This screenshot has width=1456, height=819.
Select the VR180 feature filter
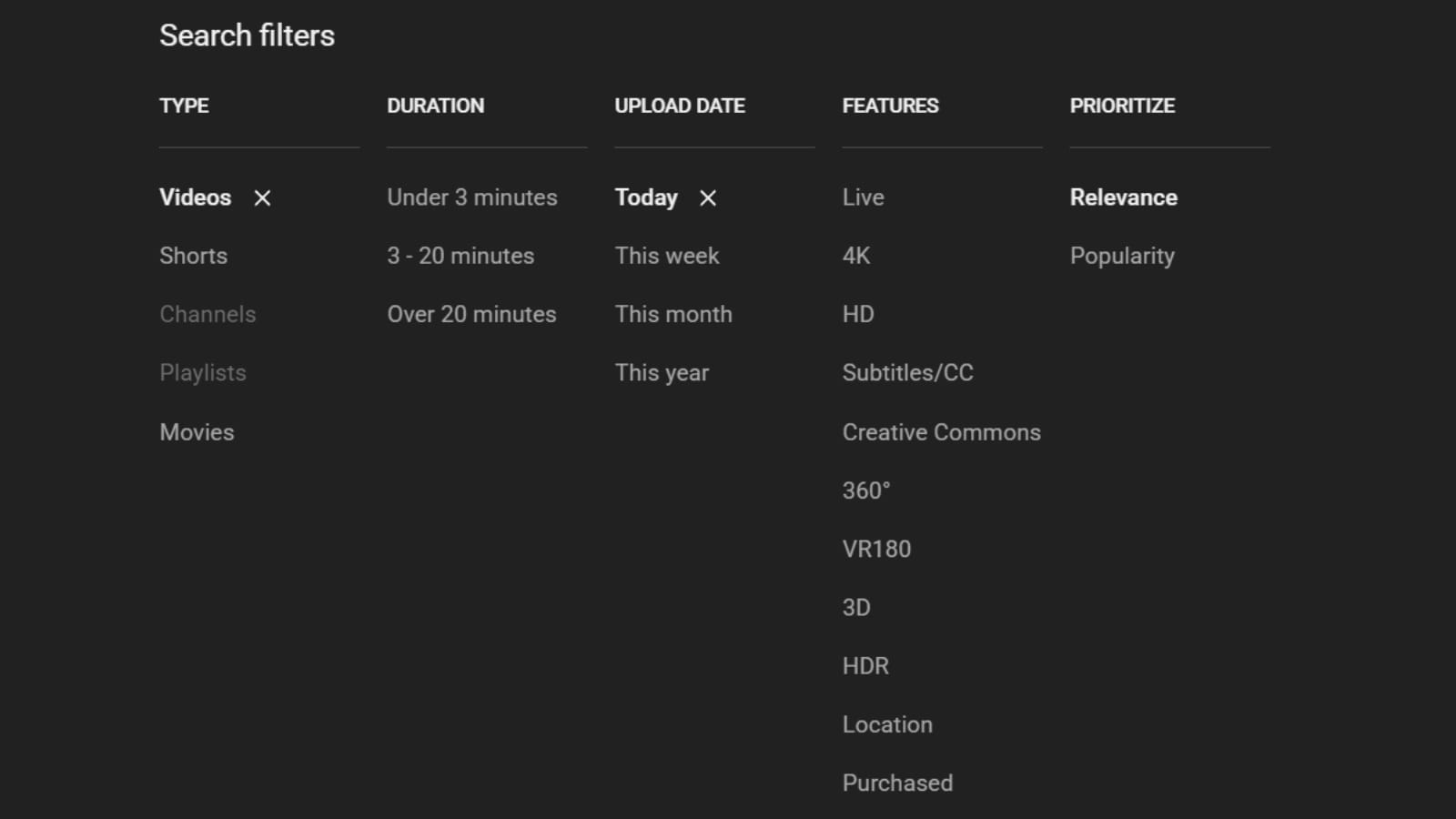pyautogui.click(x=877, y=549)
